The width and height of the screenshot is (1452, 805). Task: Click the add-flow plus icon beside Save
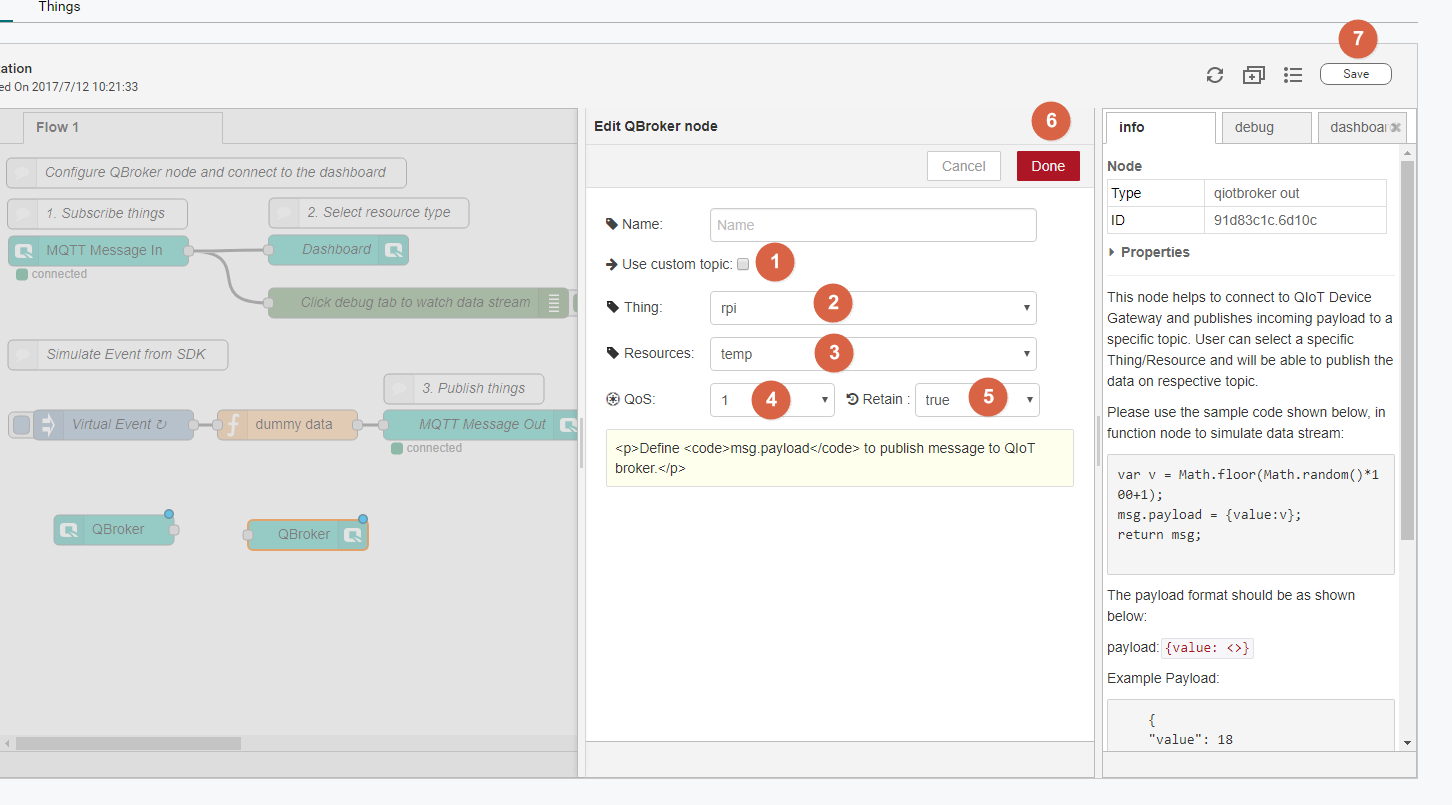[1253, 75]
